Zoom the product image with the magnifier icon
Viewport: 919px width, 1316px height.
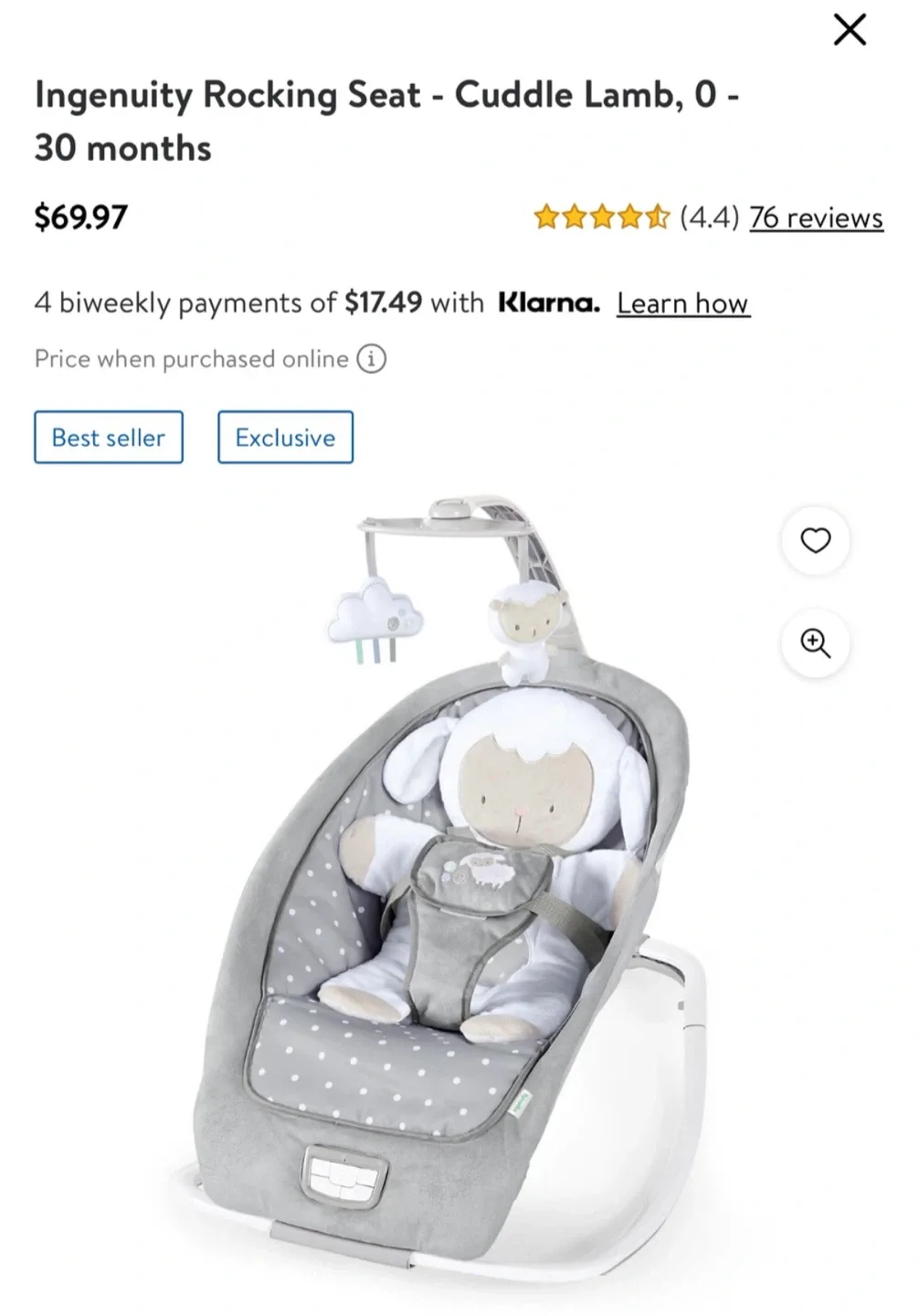816,643
